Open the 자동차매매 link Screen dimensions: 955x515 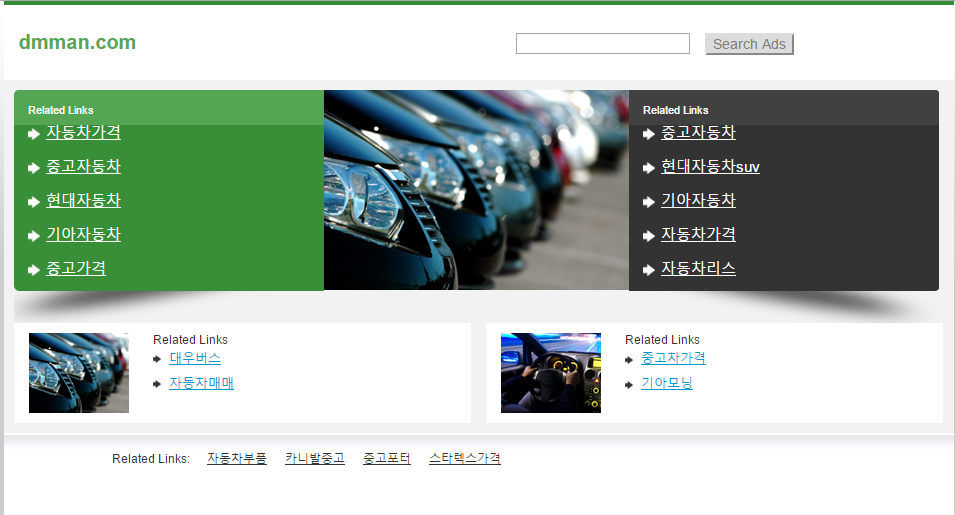click(202, 383)
